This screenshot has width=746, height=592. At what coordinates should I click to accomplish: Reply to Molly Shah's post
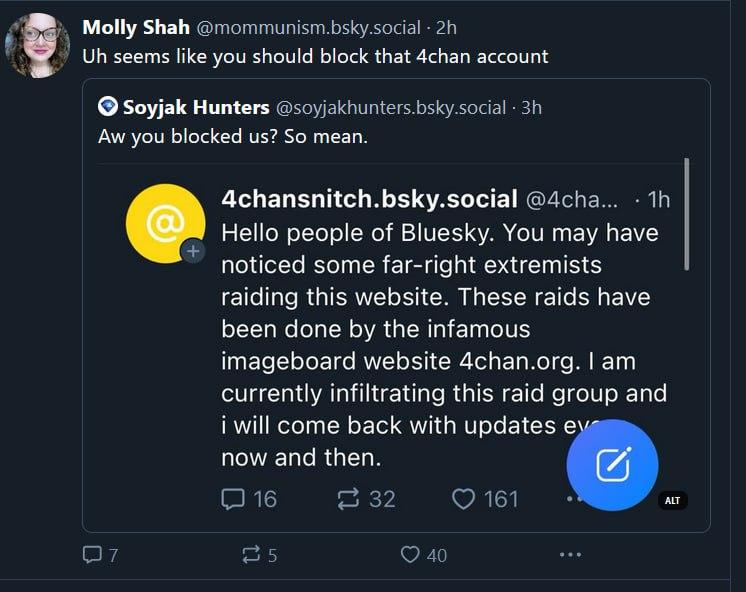tap(91, 555)
